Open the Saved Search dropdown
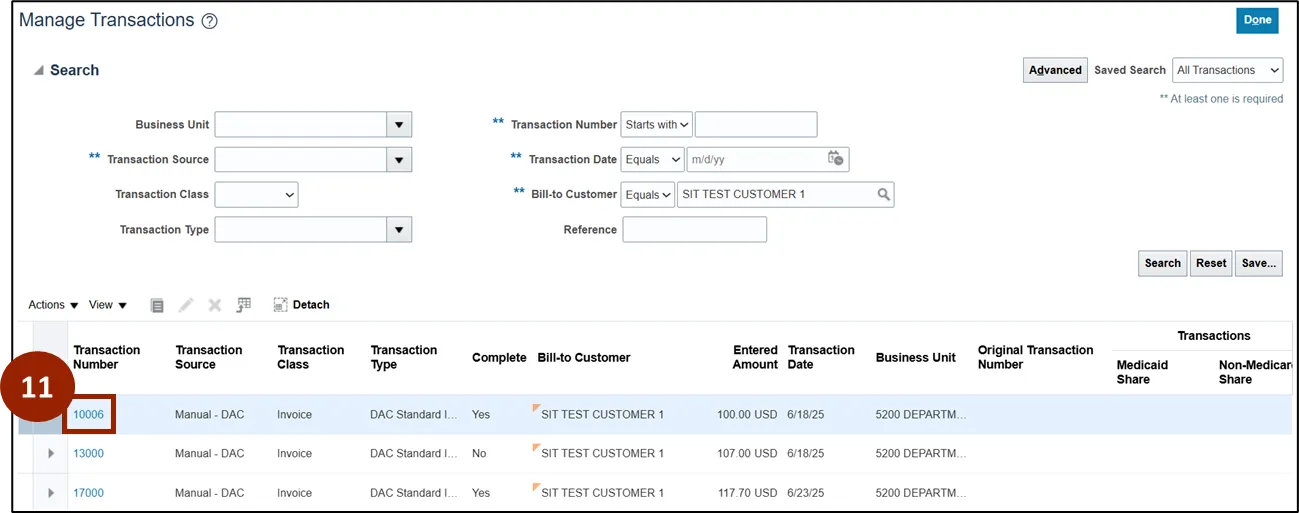Image resolution: width=1299 pixels, height=513 pixels. point(1227,70)
